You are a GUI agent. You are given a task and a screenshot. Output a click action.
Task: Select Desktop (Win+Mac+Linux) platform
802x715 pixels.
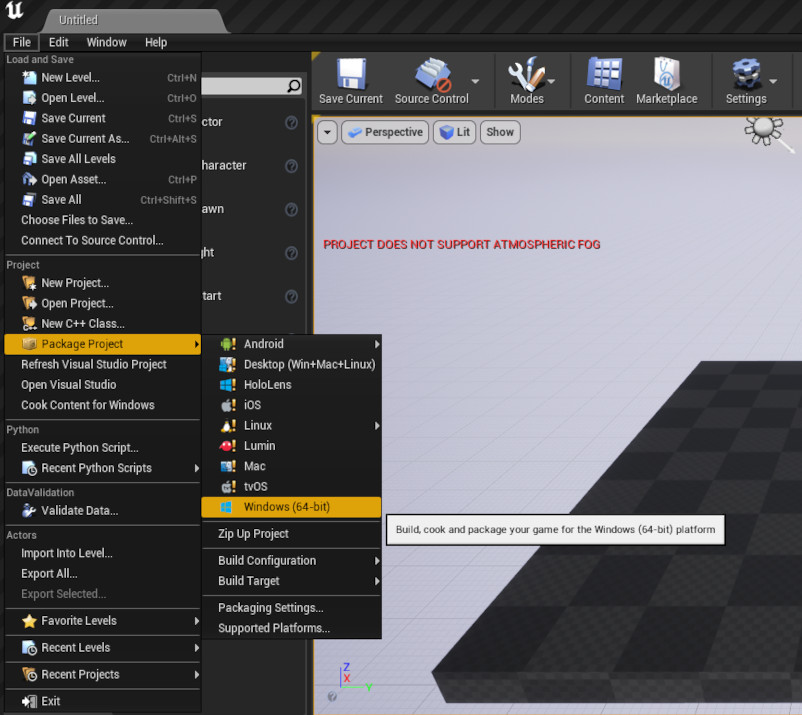(292, 364)
